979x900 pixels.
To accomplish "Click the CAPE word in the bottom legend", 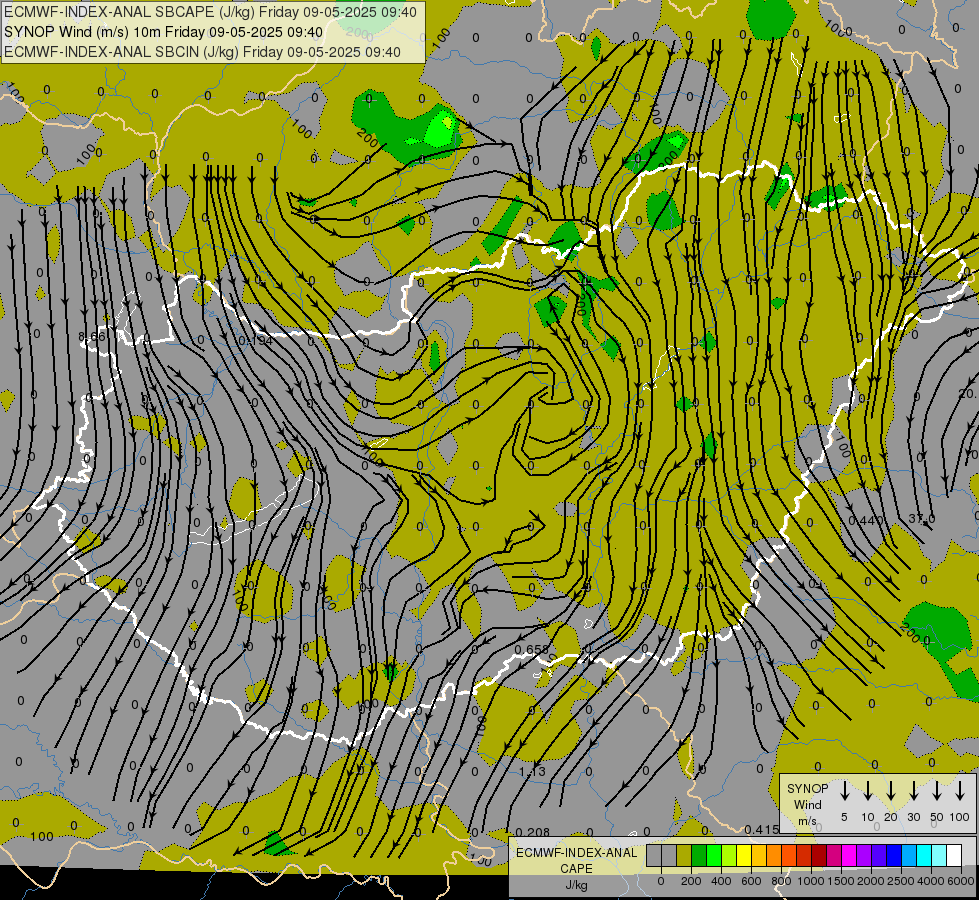I will (576, 868).
